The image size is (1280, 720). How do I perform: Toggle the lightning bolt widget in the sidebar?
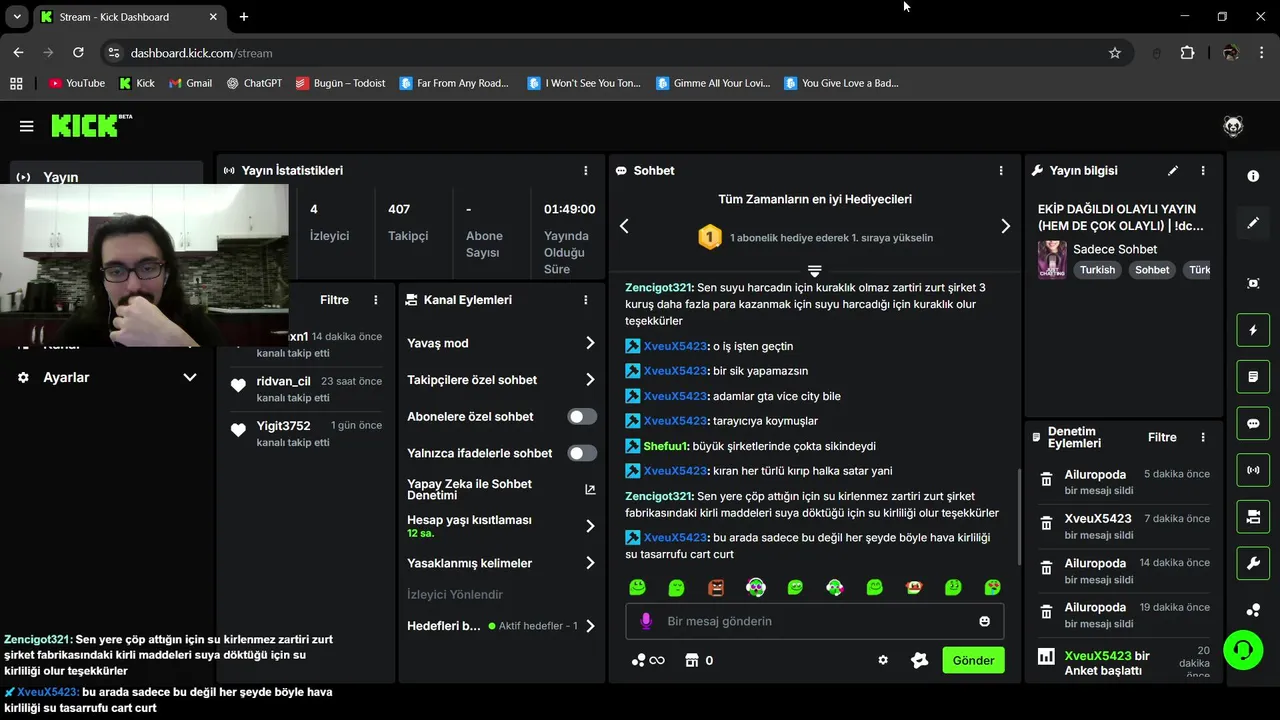pyautogui.click(x=1253, y=330)
